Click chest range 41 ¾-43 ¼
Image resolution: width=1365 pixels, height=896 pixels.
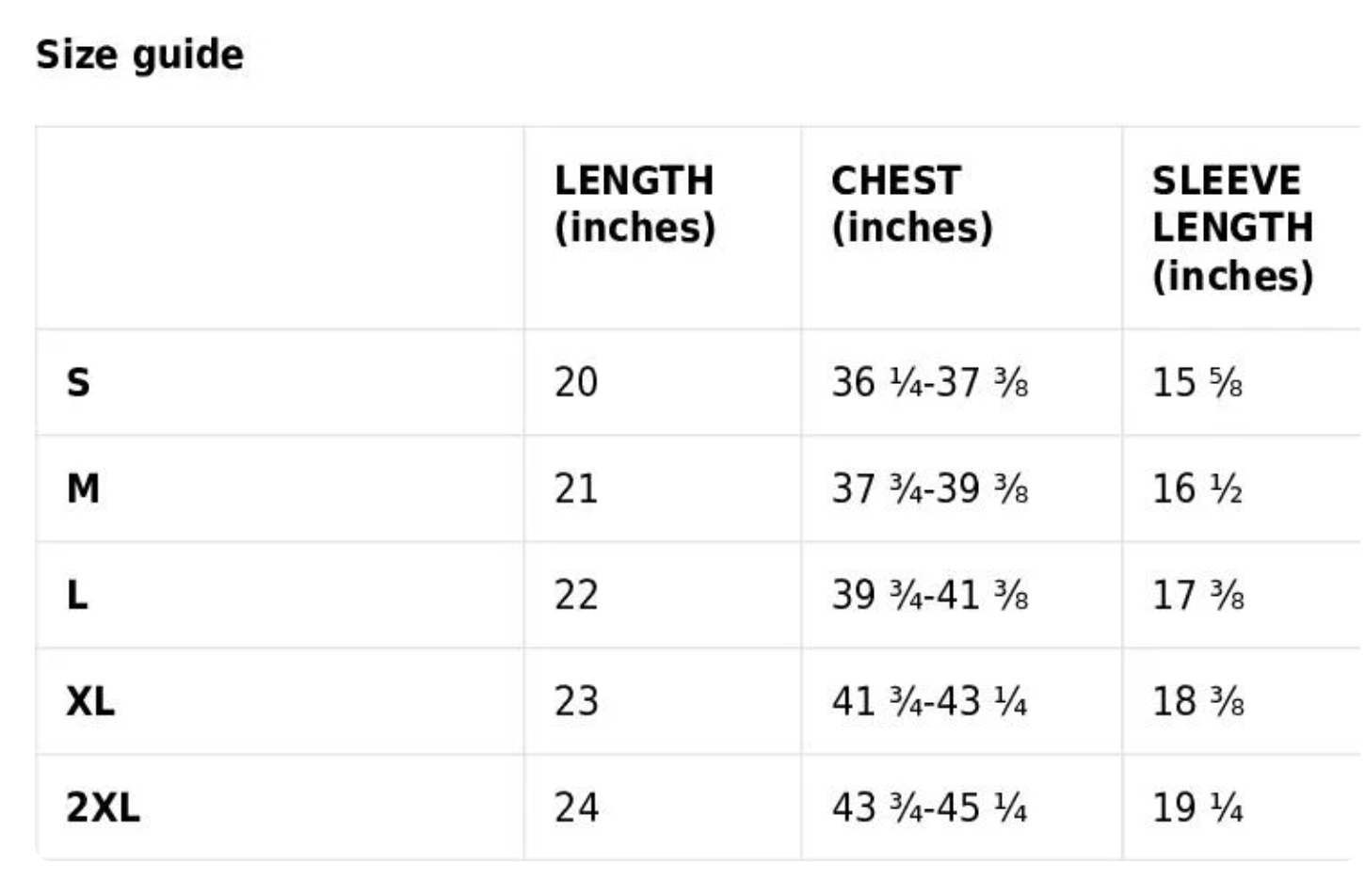(x=929, y=702)
